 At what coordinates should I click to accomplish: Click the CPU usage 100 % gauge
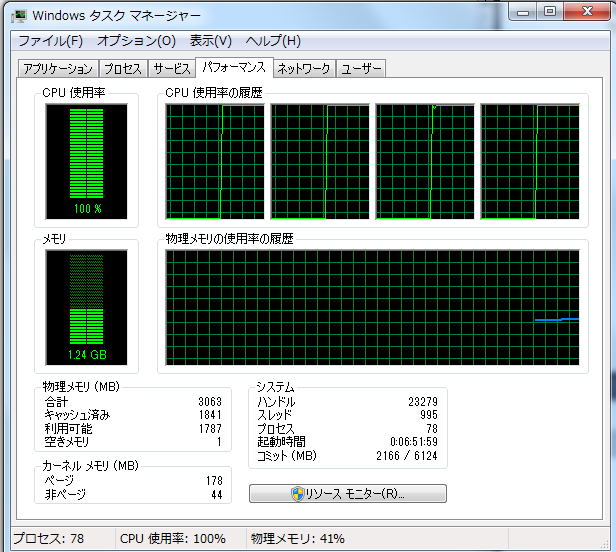tap(86, 161)
